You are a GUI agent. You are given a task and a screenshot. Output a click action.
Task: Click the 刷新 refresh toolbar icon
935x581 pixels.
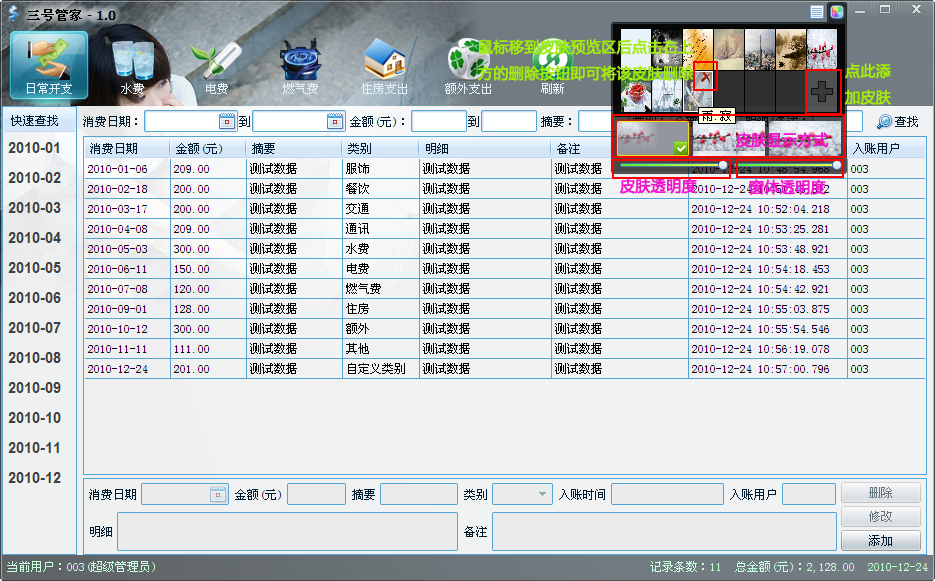(553, 67)
